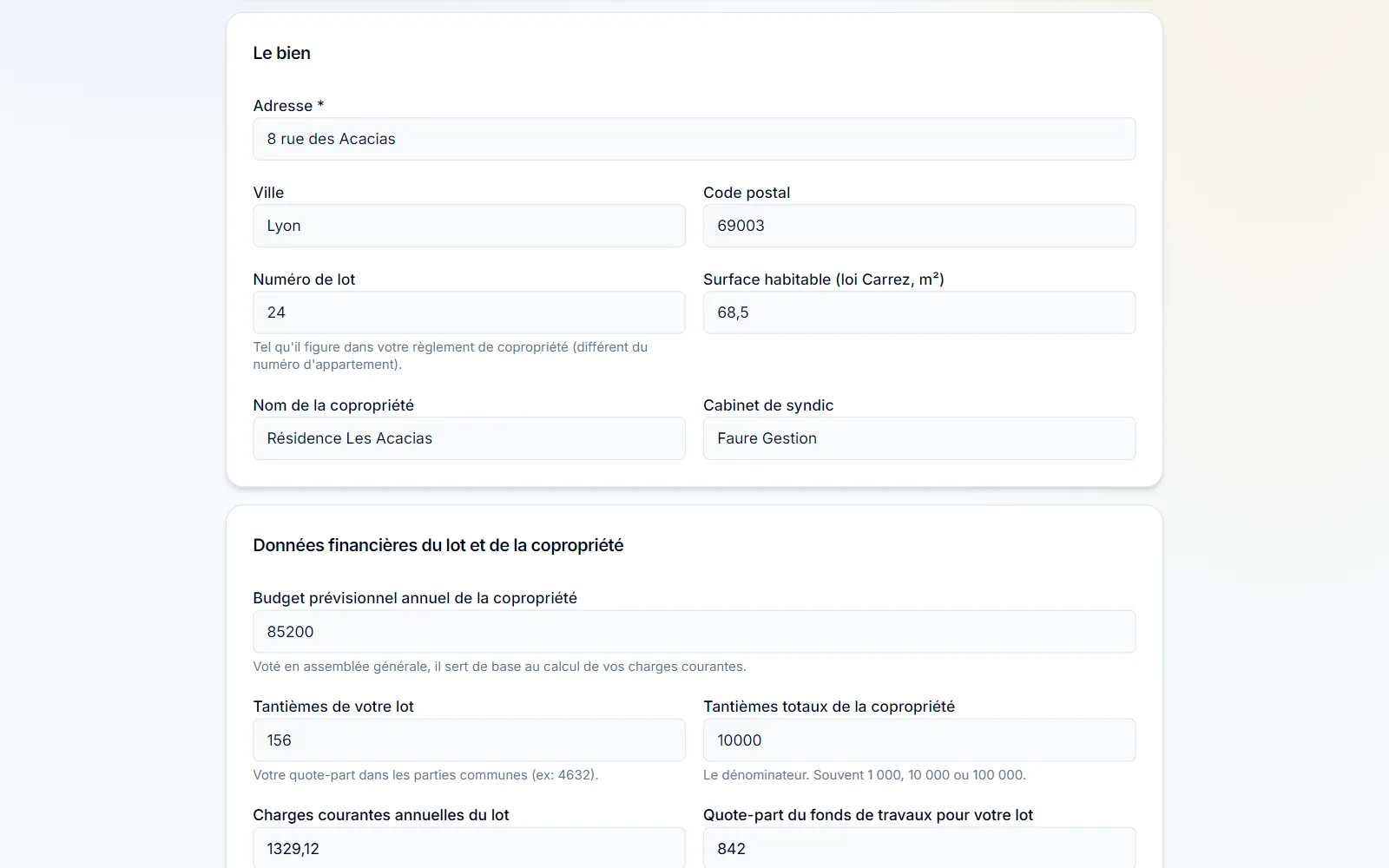Click hint 'Le dénominateur. Souvent 1 000'
This screenshot has width=1389, height=868.
[x=865, y=775]
